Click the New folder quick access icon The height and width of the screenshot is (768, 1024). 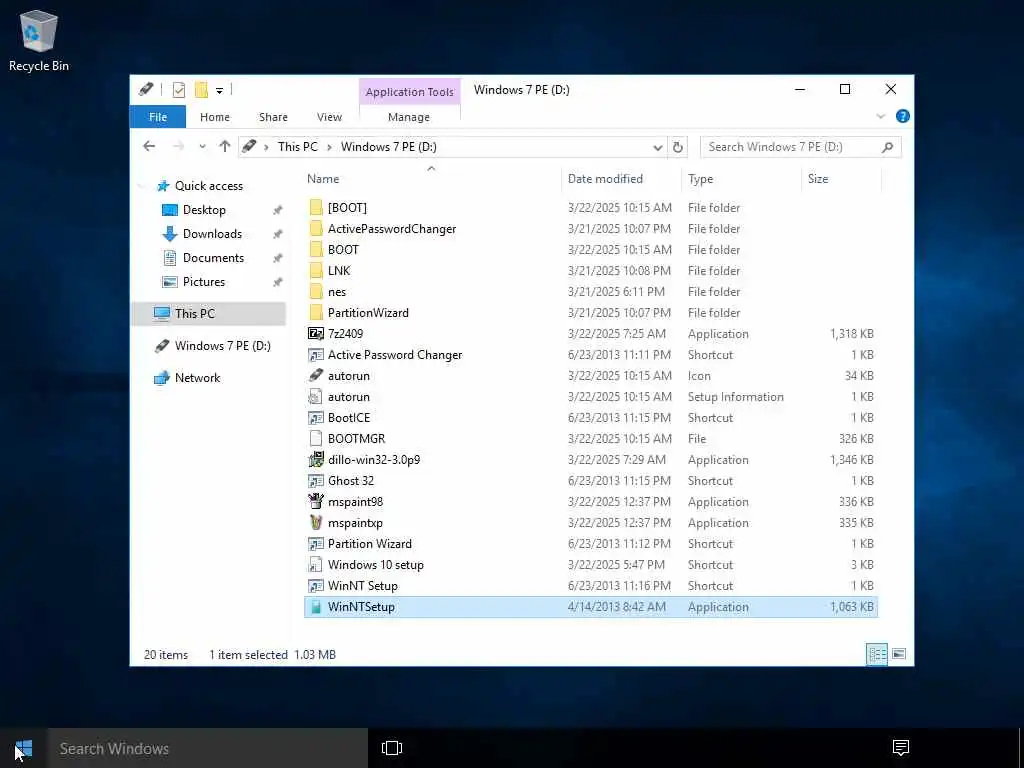coord(201,89)
